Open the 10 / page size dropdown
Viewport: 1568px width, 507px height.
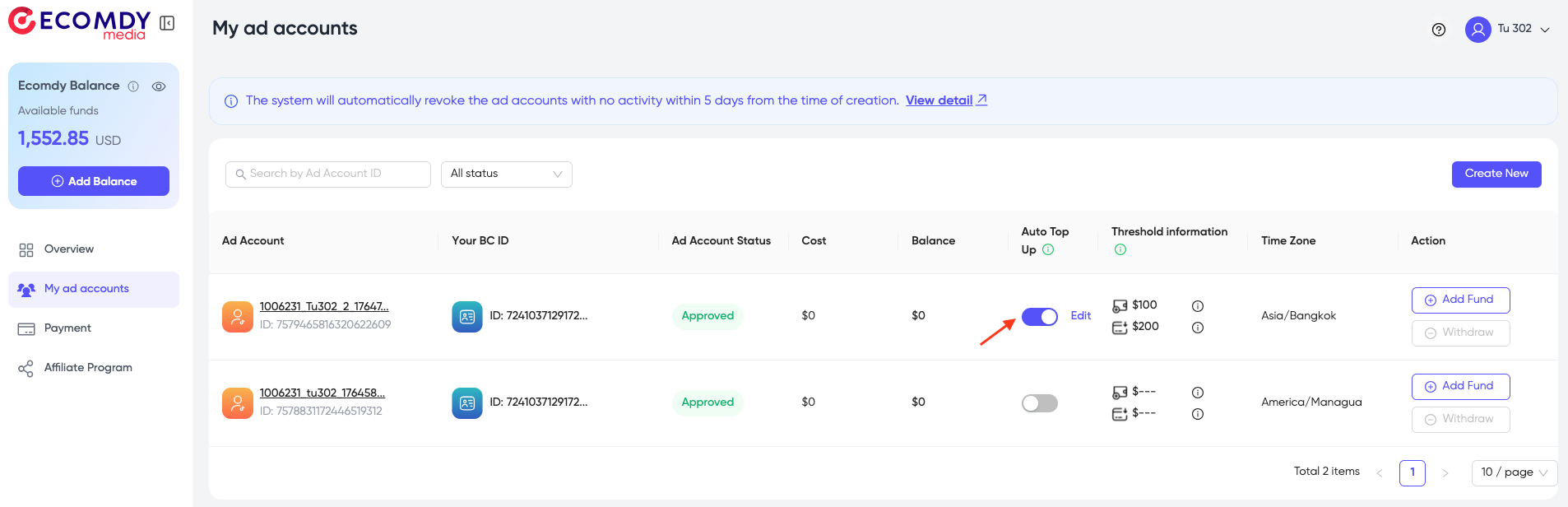[1514, 472]
